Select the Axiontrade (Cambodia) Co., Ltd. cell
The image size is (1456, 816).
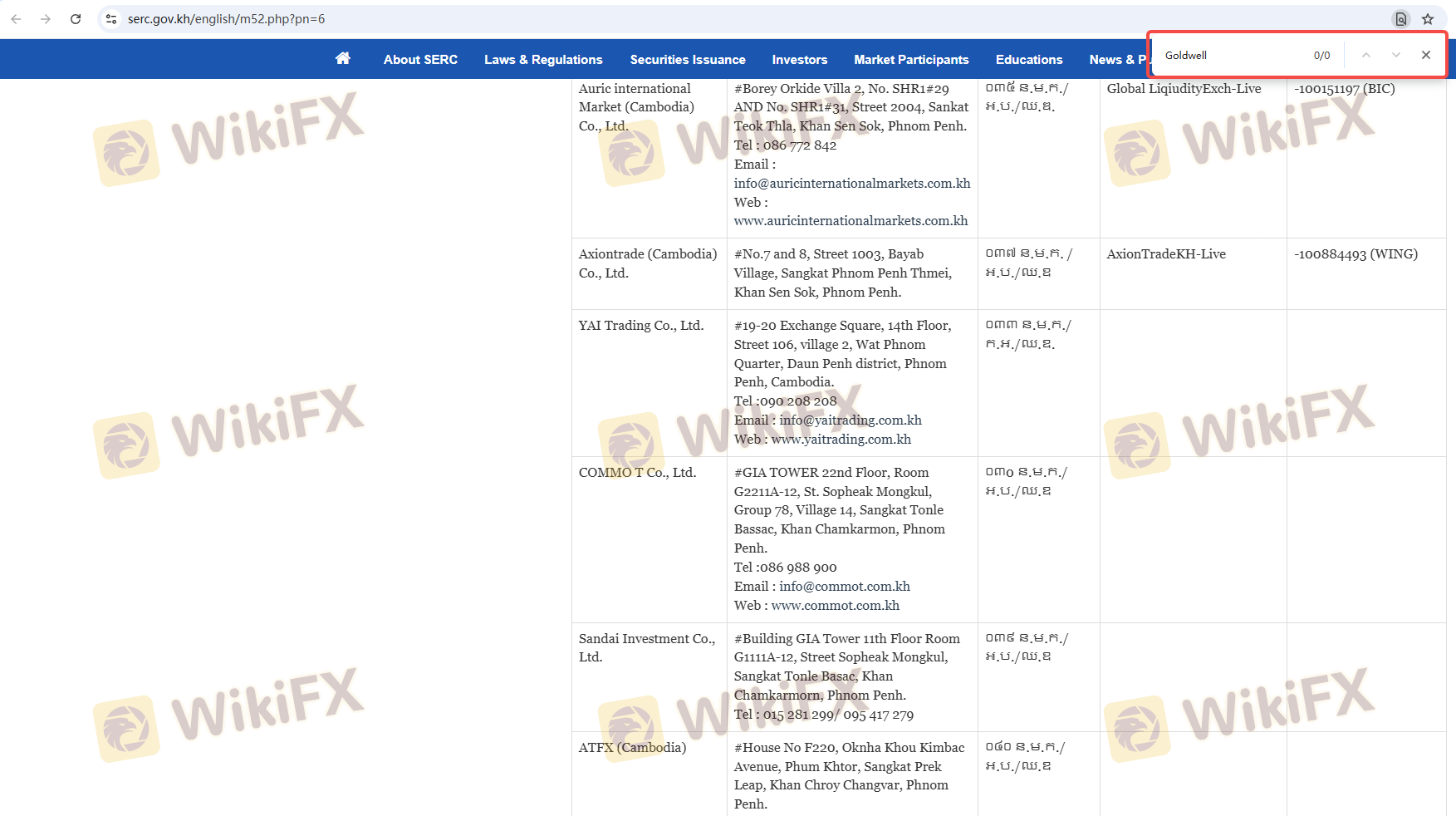[x=650, y=273]
